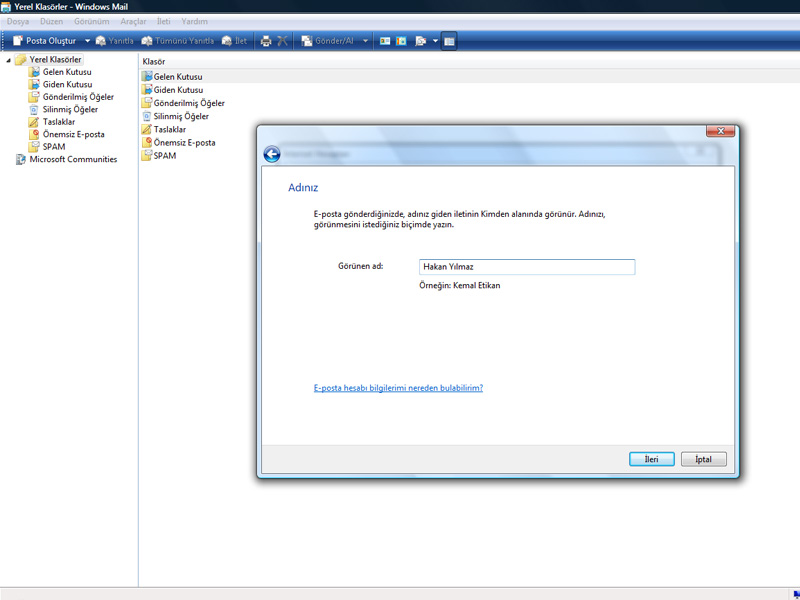800x600 pixels.
Task: Open the E-posta hesabı bilgilerimi link
Action: click(398, 388)
